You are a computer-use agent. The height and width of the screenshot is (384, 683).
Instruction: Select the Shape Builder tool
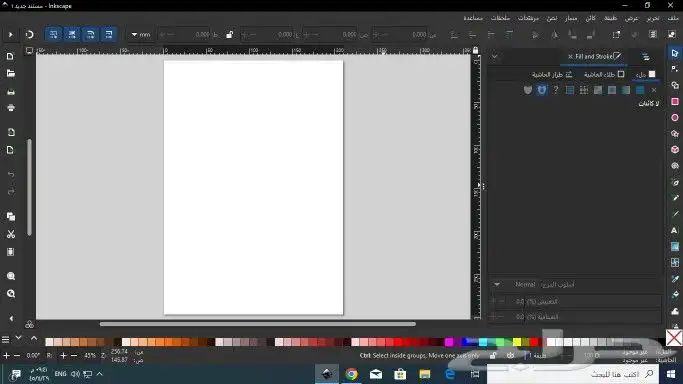(675, 85)
